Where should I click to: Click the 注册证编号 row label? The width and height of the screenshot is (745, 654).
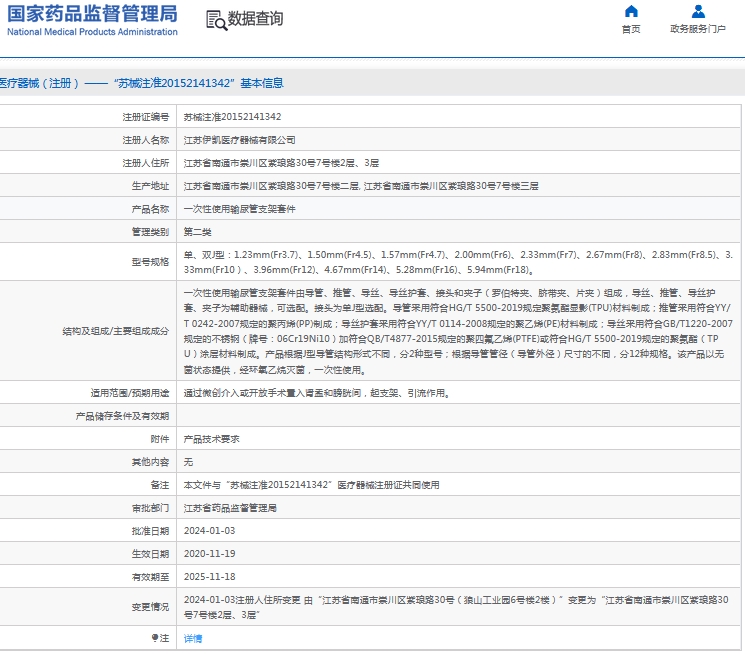point(145,117)
